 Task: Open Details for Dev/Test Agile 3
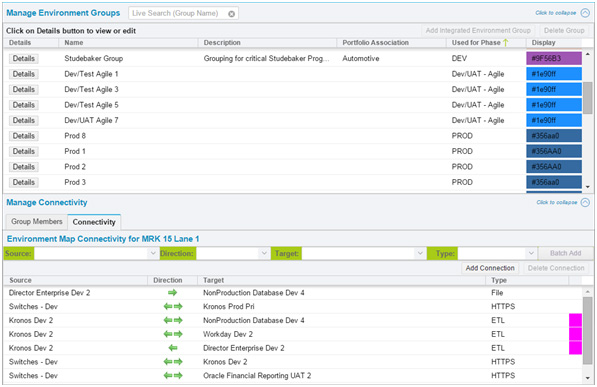[24, 90]
